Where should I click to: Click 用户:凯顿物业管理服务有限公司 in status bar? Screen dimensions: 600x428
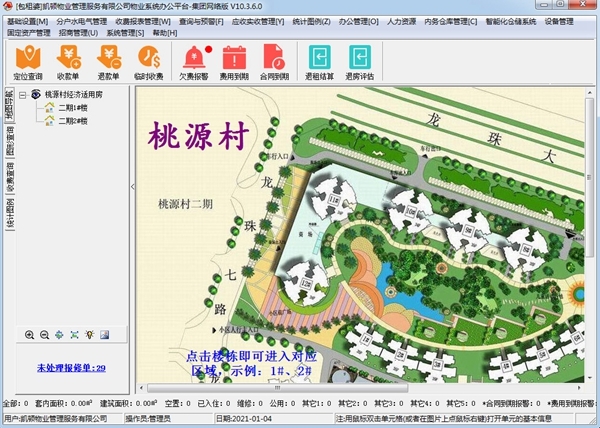point(56,418)
